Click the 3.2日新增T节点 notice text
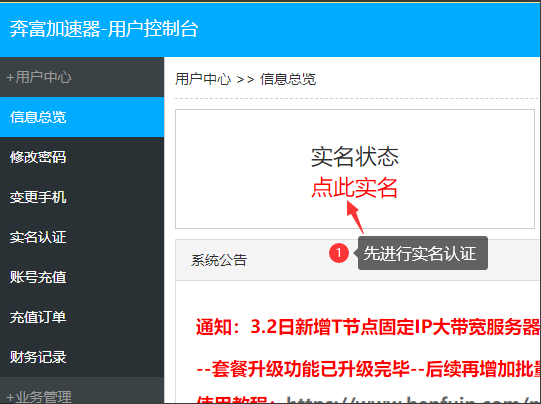The image size is (541, 404). [367, 326]
